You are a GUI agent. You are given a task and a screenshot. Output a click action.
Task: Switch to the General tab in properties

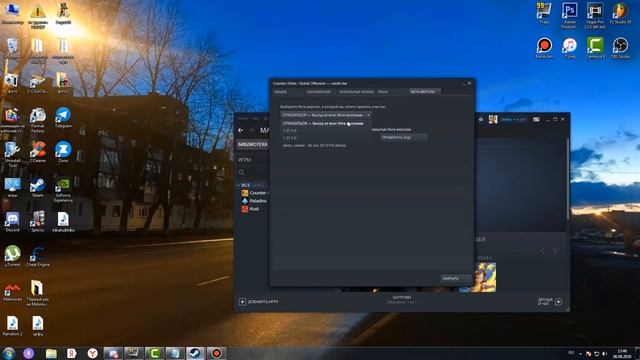[280, 92]
